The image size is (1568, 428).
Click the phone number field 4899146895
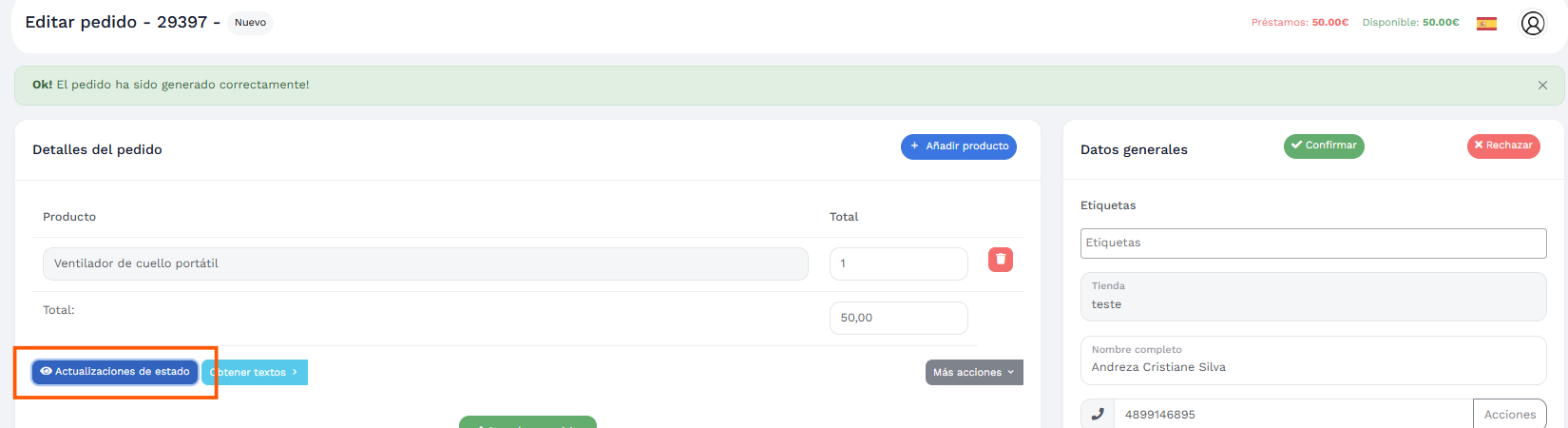(1293, 415)
